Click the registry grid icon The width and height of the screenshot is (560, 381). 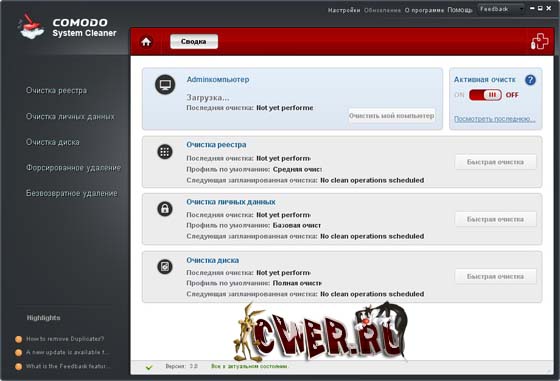pyautogui.click(x=165, y=152)
